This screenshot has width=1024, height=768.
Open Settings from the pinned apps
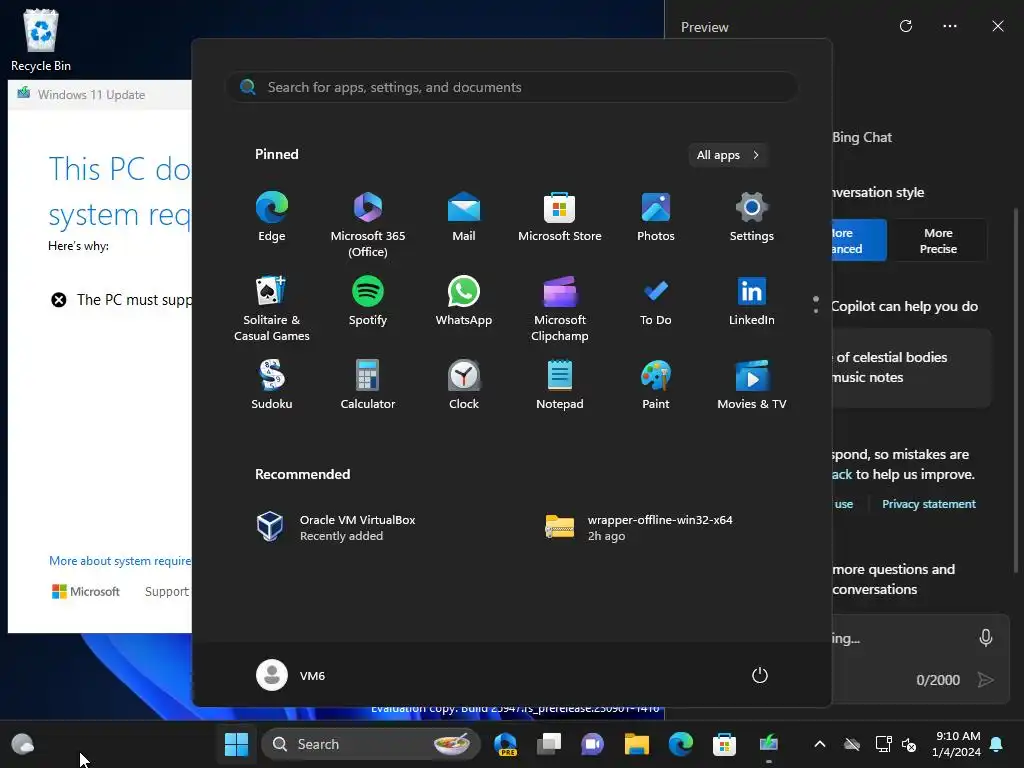pos(752,217)
